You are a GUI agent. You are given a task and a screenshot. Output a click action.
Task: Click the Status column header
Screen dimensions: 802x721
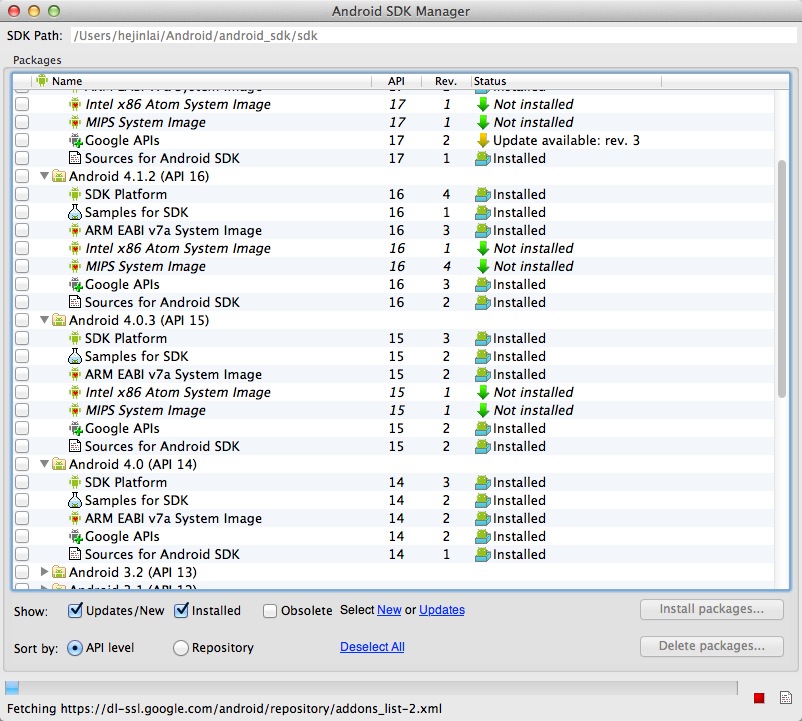pos(566,81)
